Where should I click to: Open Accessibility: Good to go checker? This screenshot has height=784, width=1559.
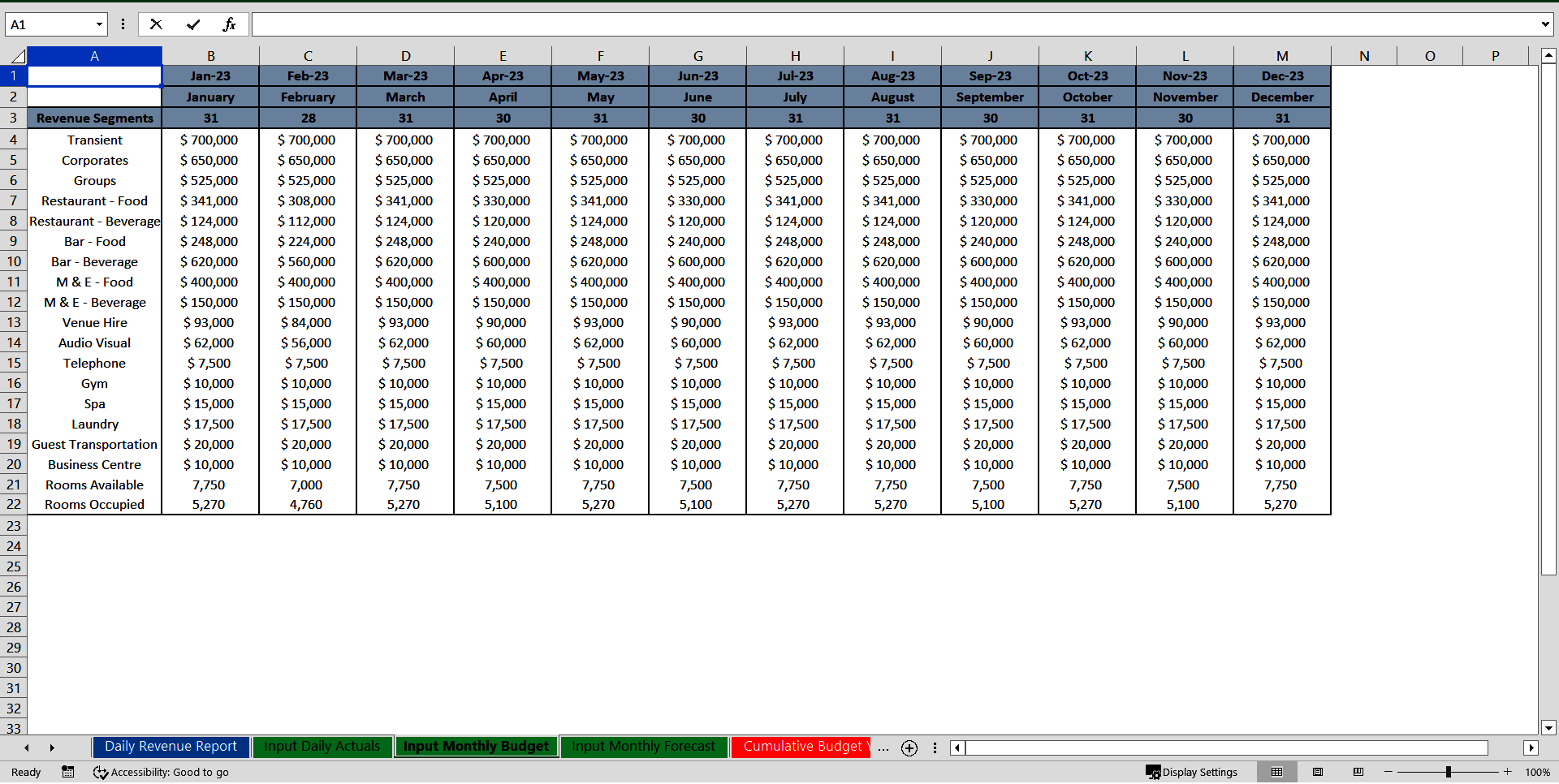(x=161, y=772)
